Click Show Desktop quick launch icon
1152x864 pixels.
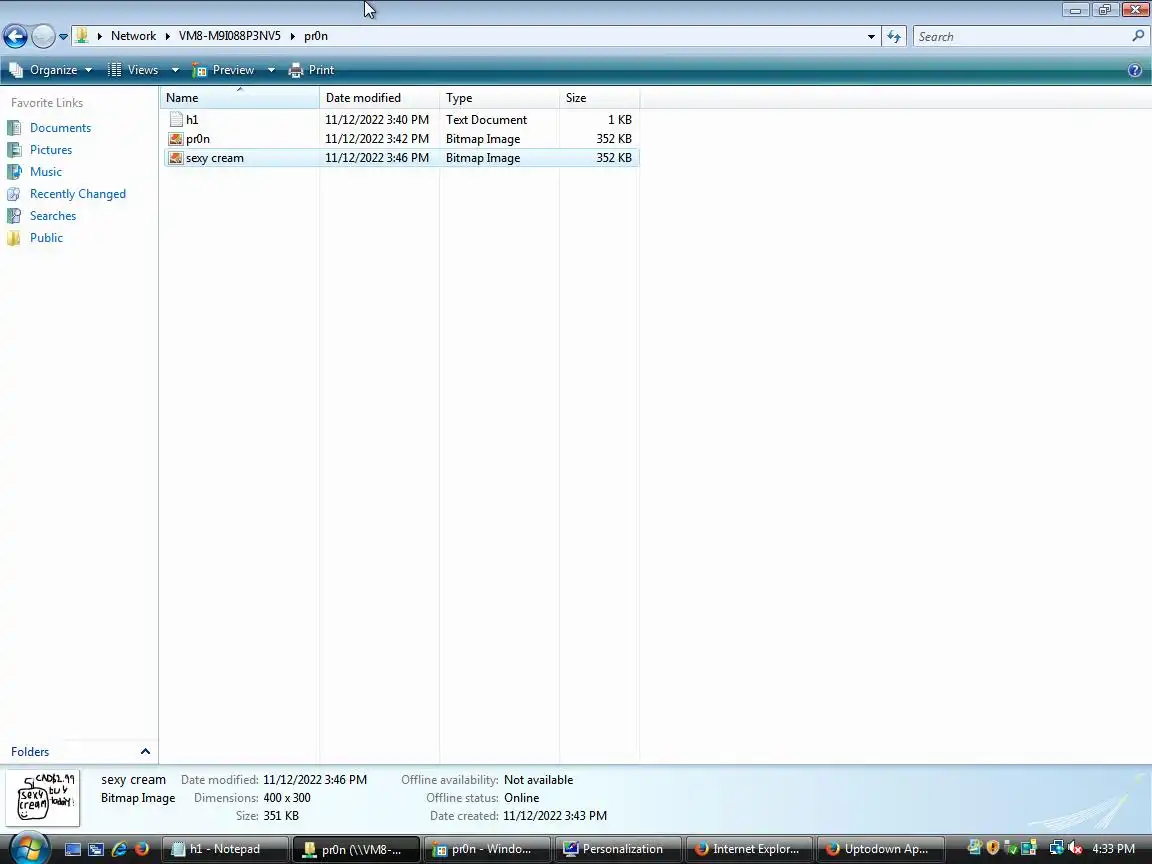coord(73,849)
